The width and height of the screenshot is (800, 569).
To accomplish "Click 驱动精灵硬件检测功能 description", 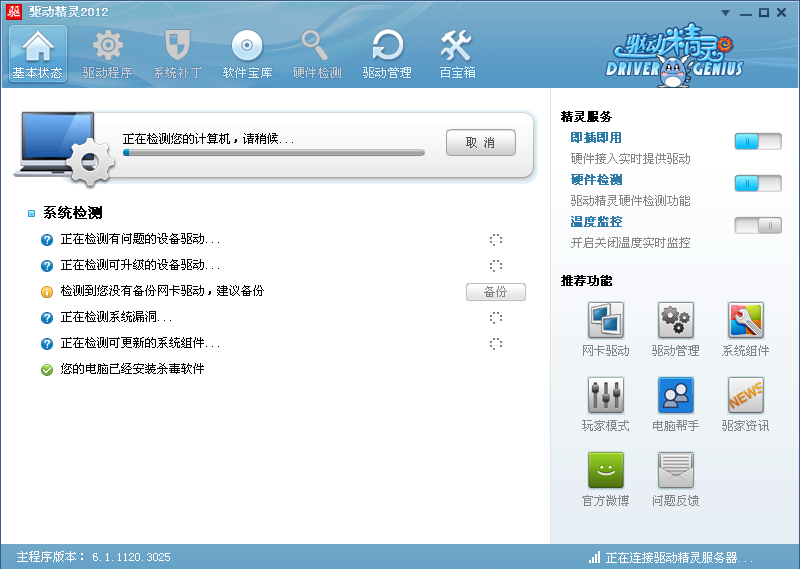I will (630, 201).
